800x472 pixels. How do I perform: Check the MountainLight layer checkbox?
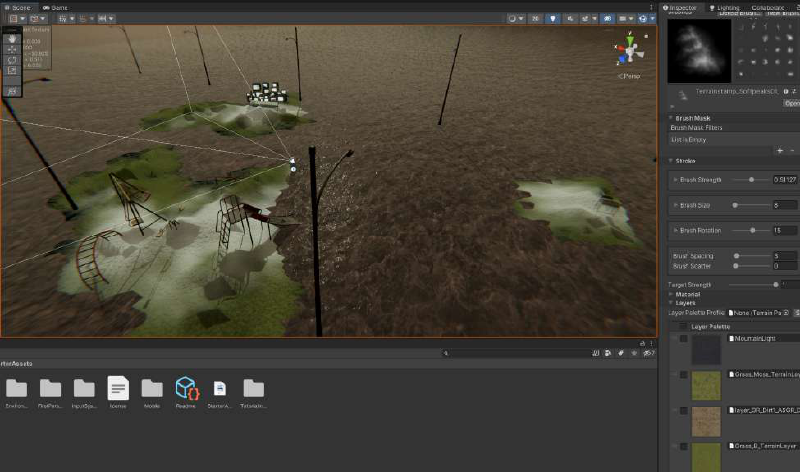pyautogui.click(x=683, y=339)
